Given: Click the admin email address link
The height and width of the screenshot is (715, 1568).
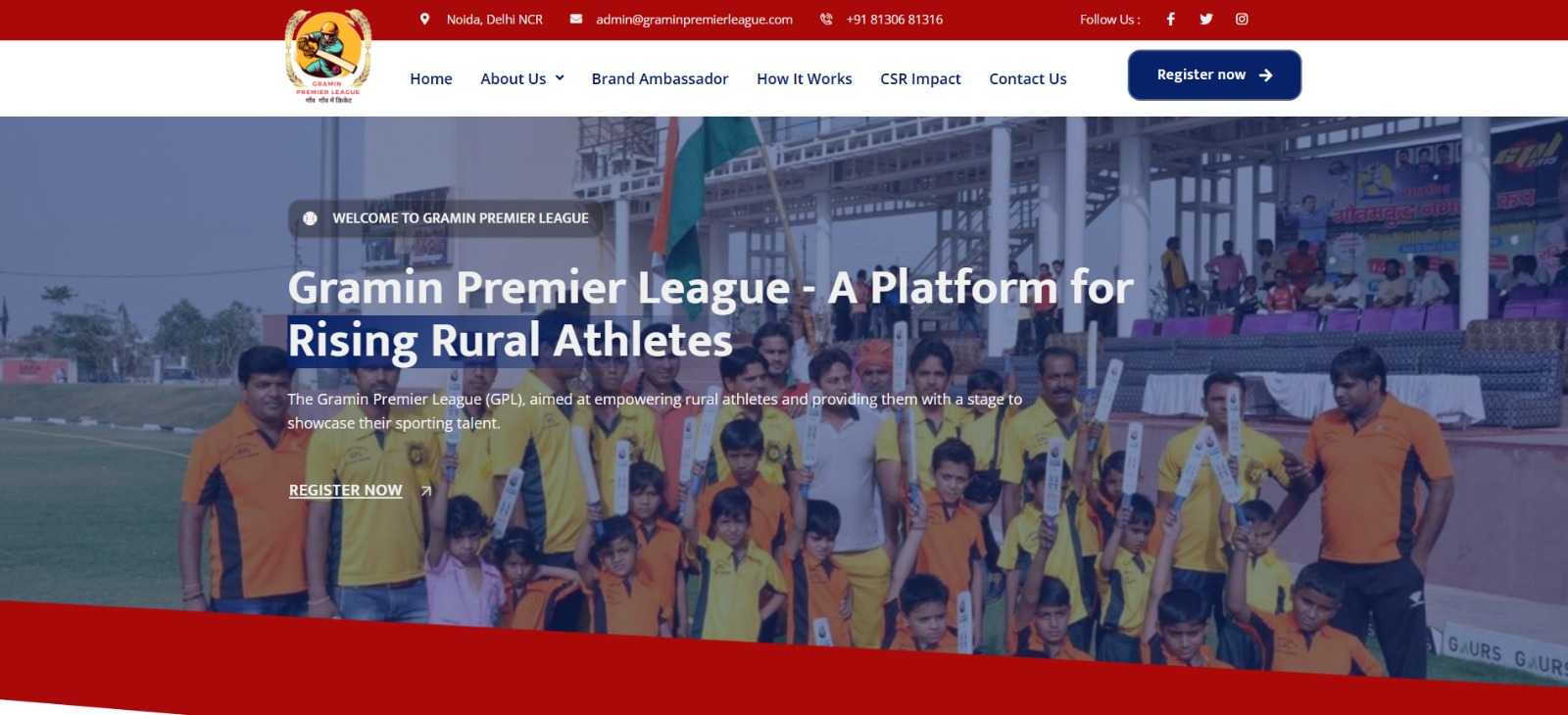Looking at the screenshot, I should 694,19.
